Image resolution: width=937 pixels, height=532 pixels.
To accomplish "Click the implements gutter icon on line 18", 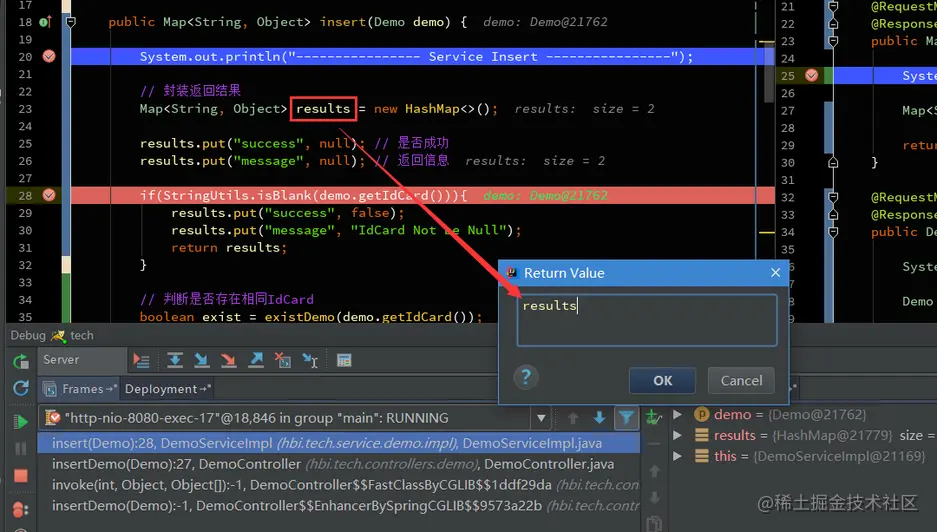I will click(45, 22).
